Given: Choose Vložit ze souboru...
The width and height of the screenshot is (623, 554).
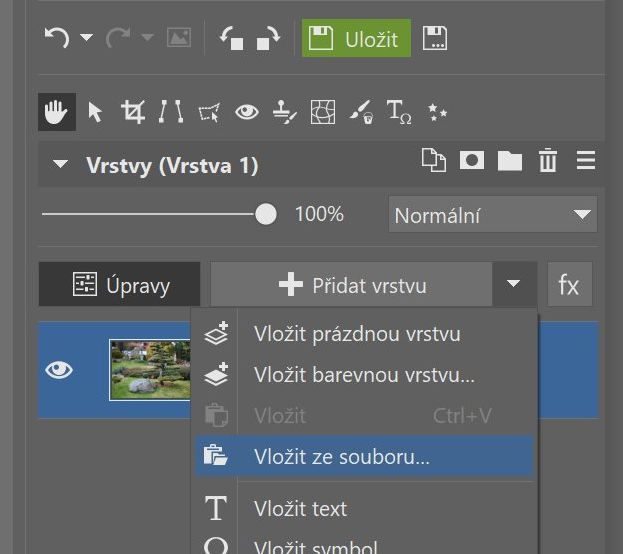Looking at the screenshot, I should point(364,456).
